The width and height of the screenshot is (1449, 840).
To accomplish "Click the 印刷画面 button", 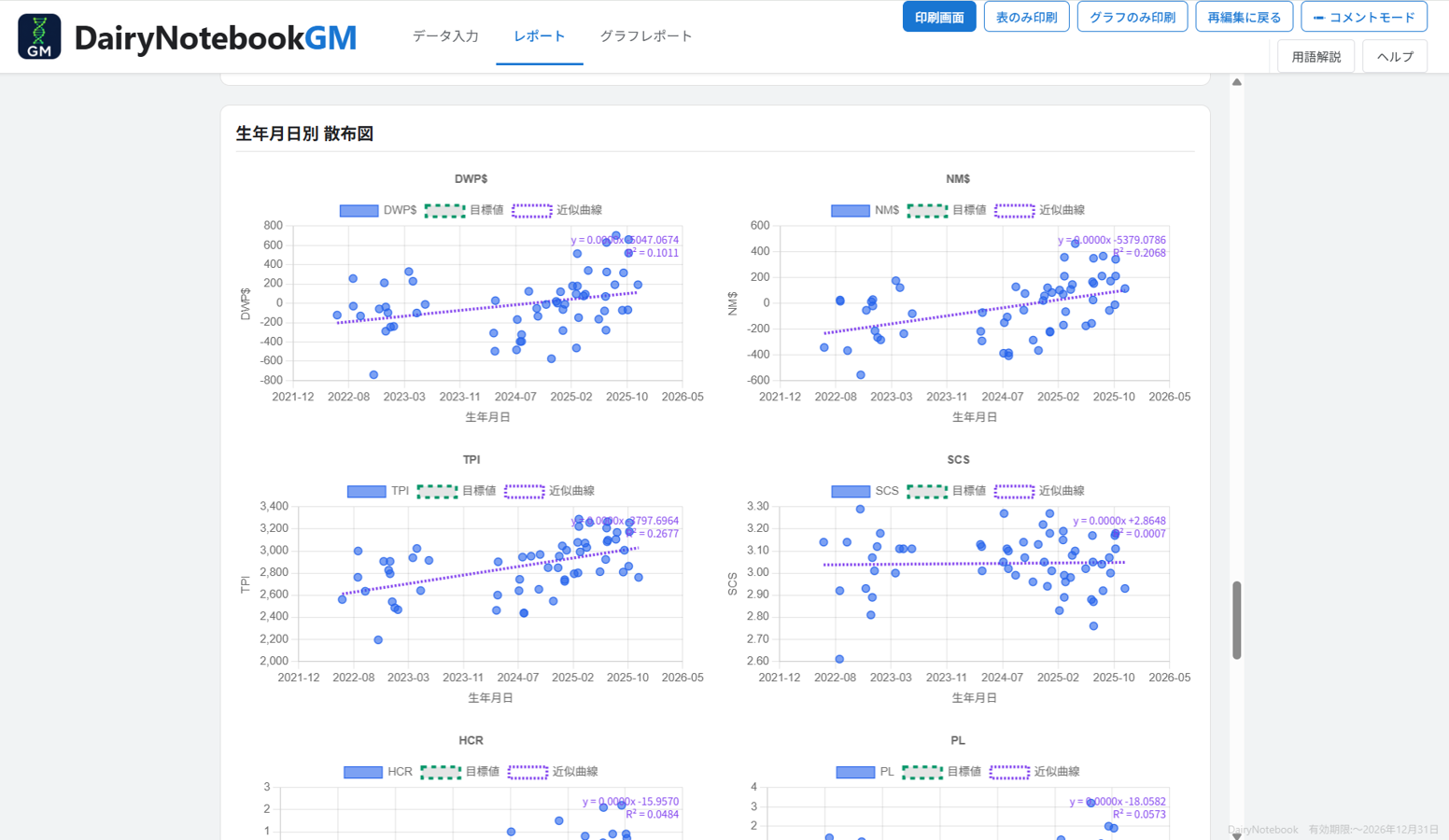I will 939,17.
